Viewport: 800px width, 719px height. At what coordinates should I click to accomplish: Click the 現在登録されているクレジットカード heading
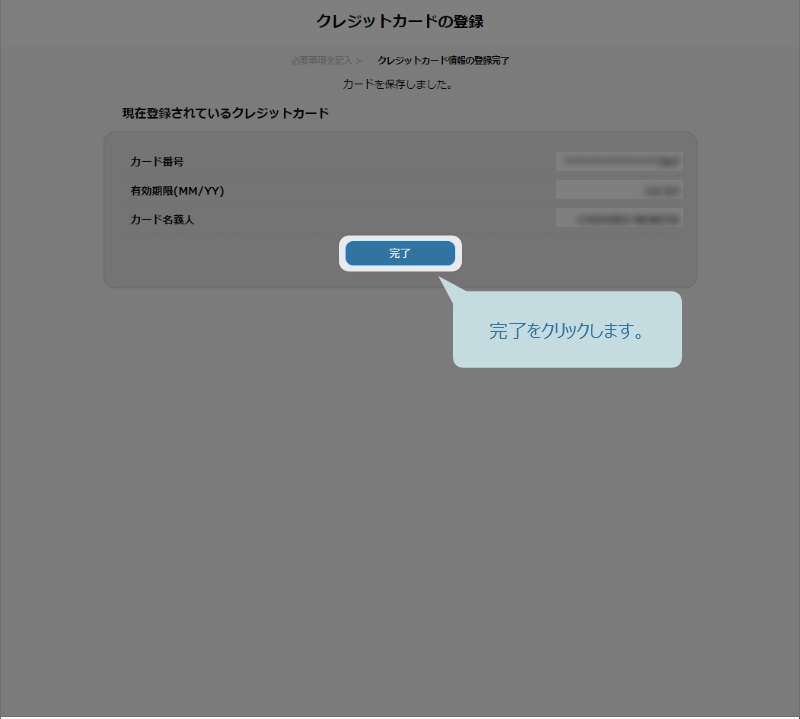[226, 113]
